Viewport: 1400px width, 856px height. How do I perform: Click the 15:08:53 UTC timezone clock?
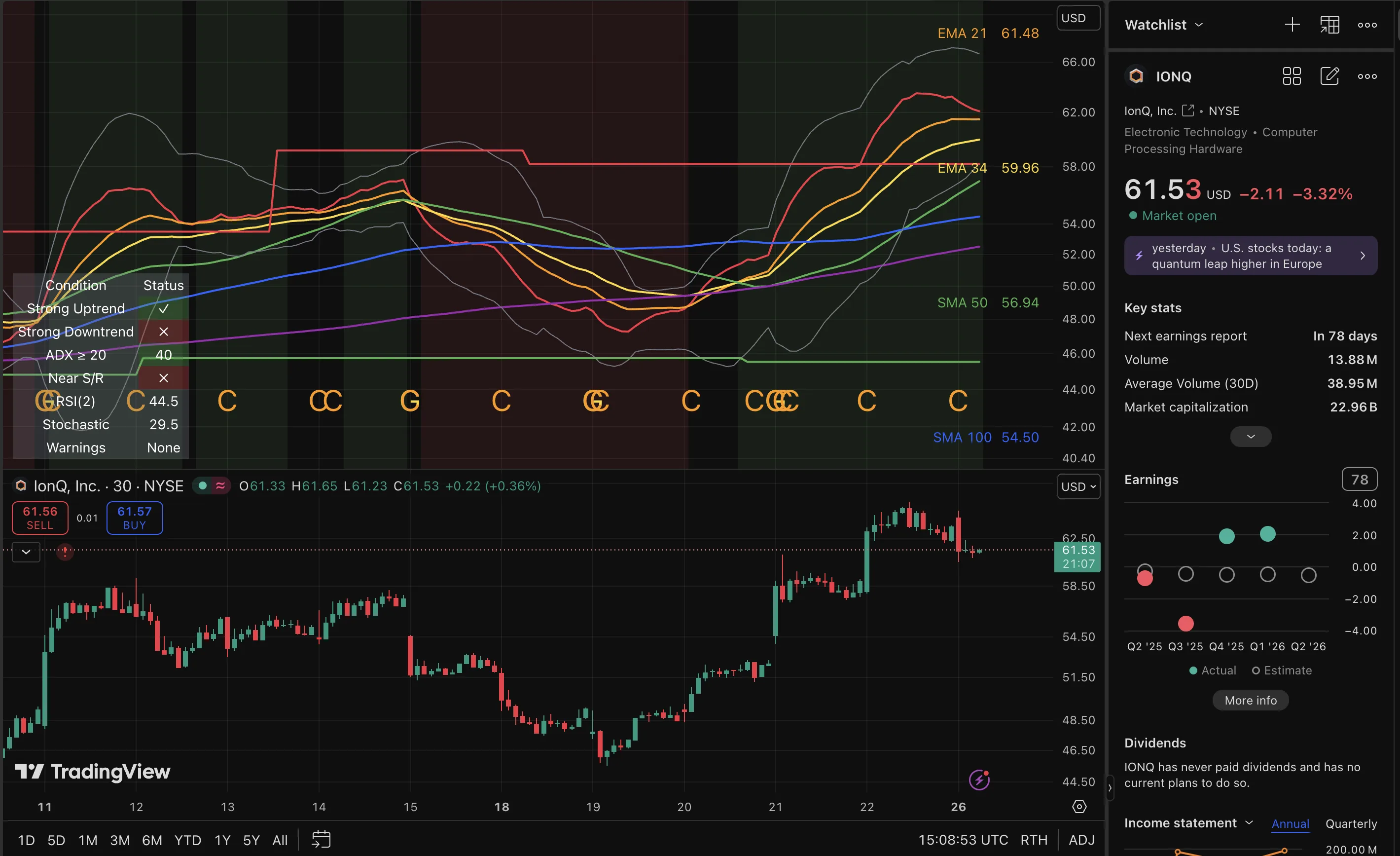click(963, 840)
